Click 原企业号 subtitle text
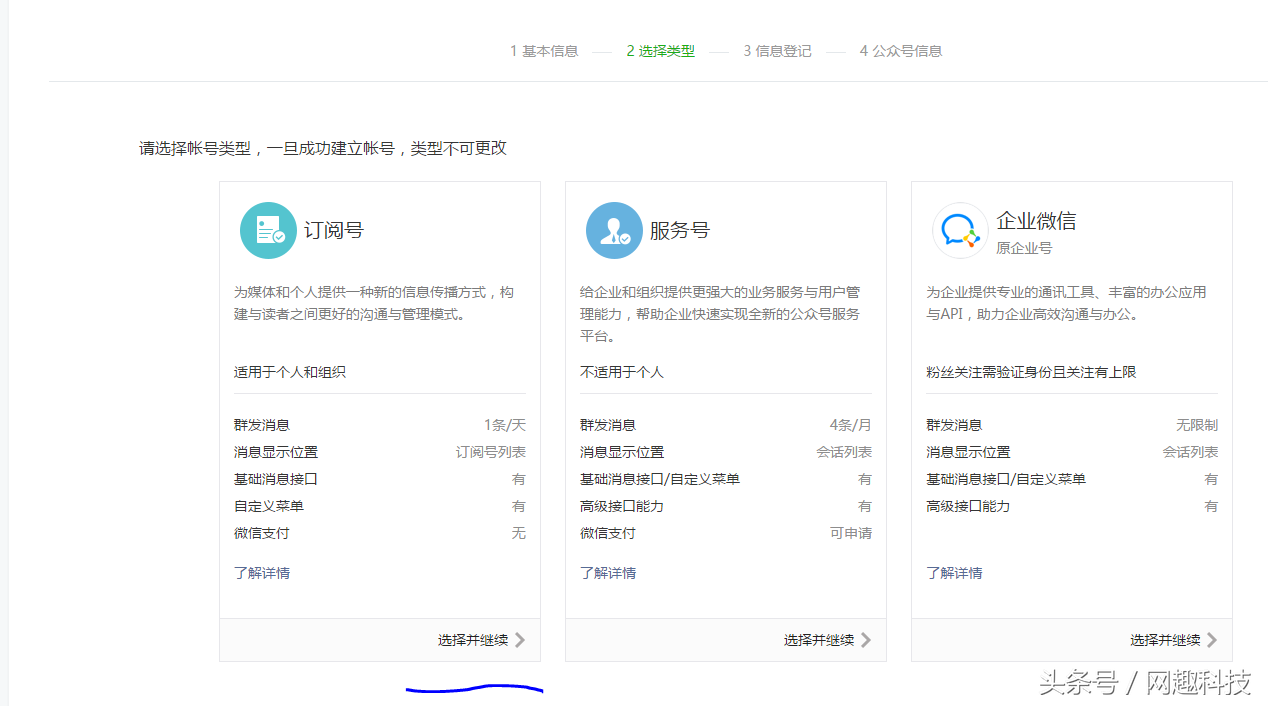 pyautogui.click(x=1024, y=248)
